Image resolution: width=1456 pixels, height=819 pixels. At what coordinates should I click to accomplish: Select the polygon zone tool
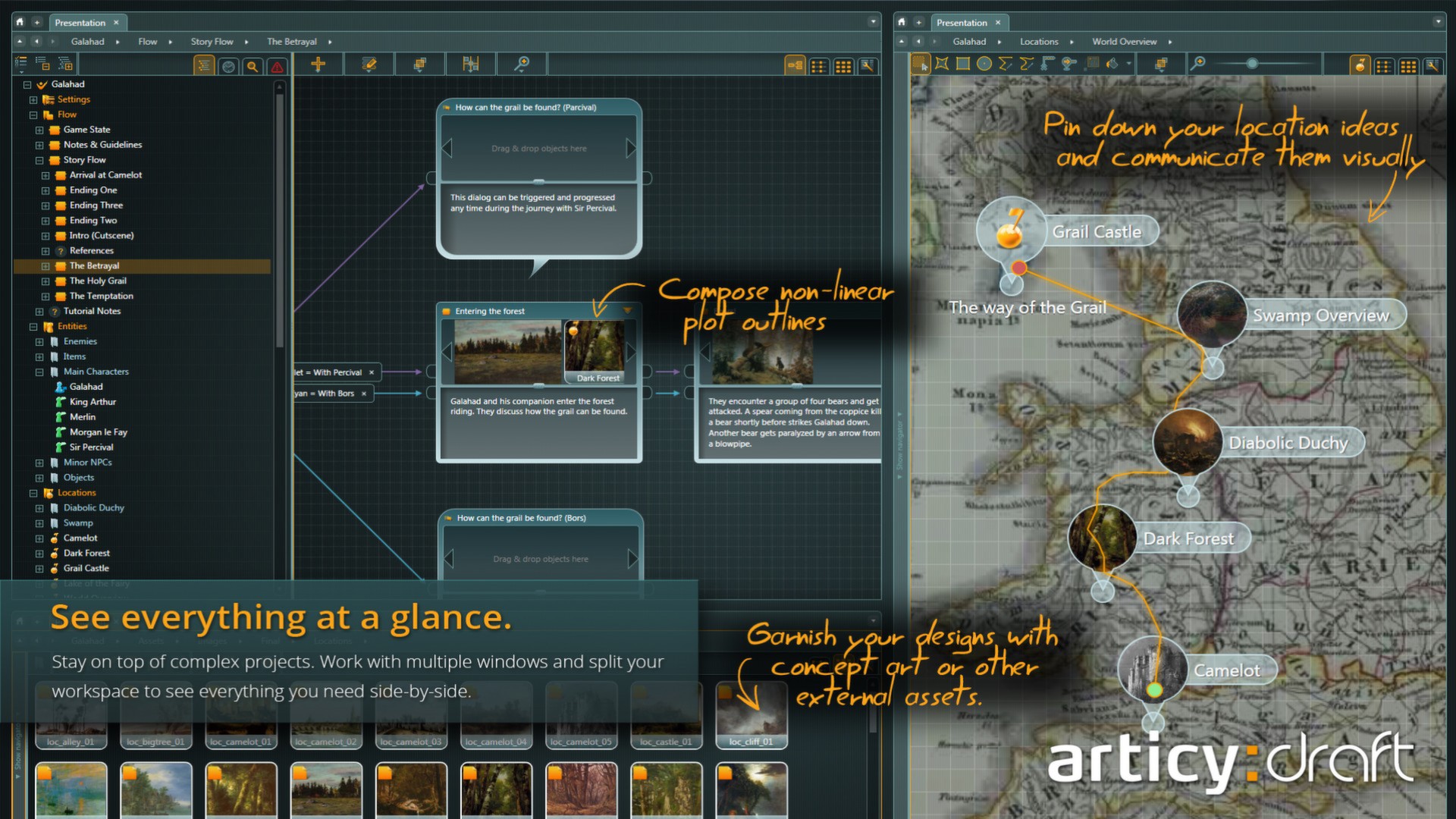point(942,64)
